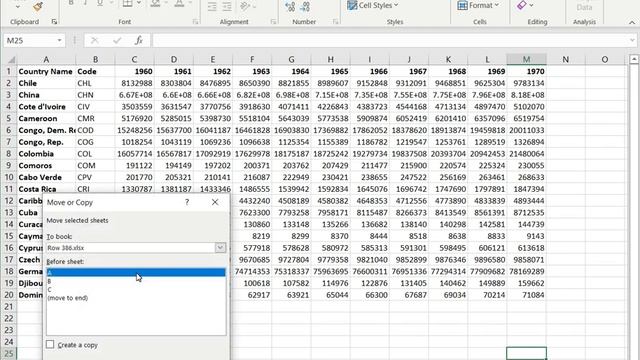The image size is (640, 360).
Task: Click the Chile cell
Action: pyautogui.click(x=46, y=83)
